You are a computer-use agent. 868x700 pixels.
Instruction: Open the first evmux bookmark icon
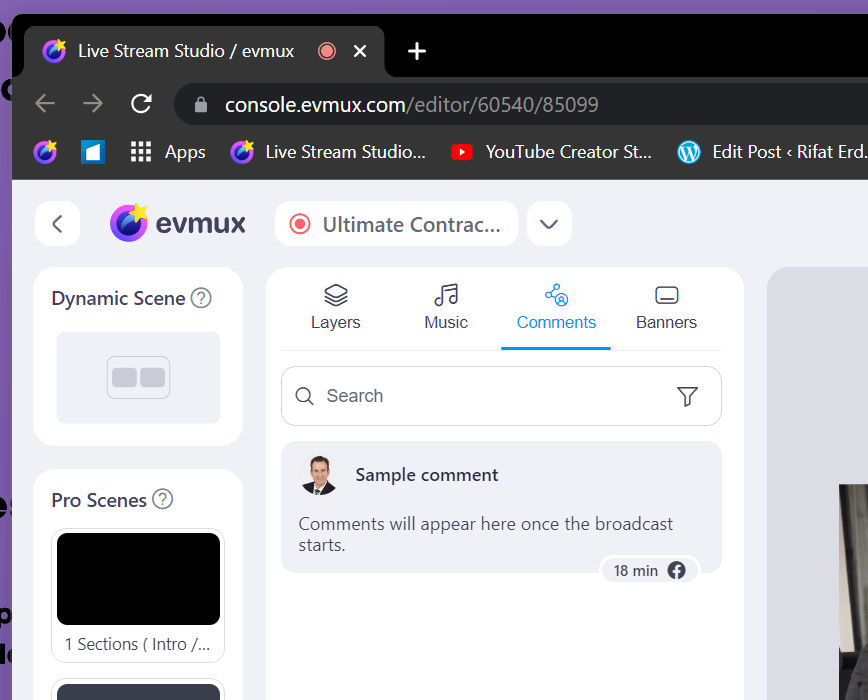tap(45, 152)
